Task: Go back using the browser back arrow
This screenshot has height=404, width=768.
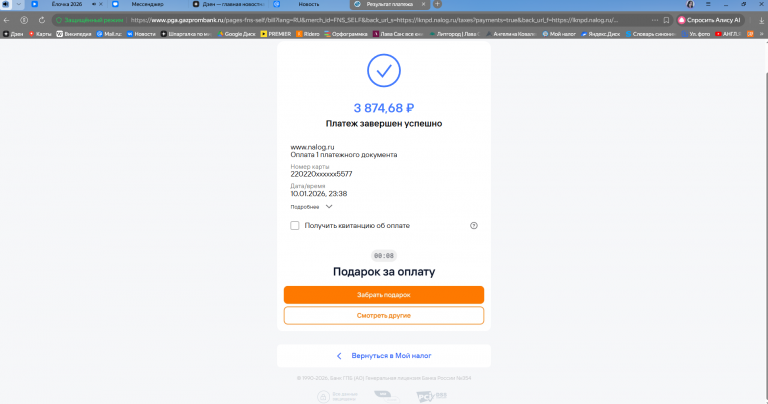Action: point(6,20)
